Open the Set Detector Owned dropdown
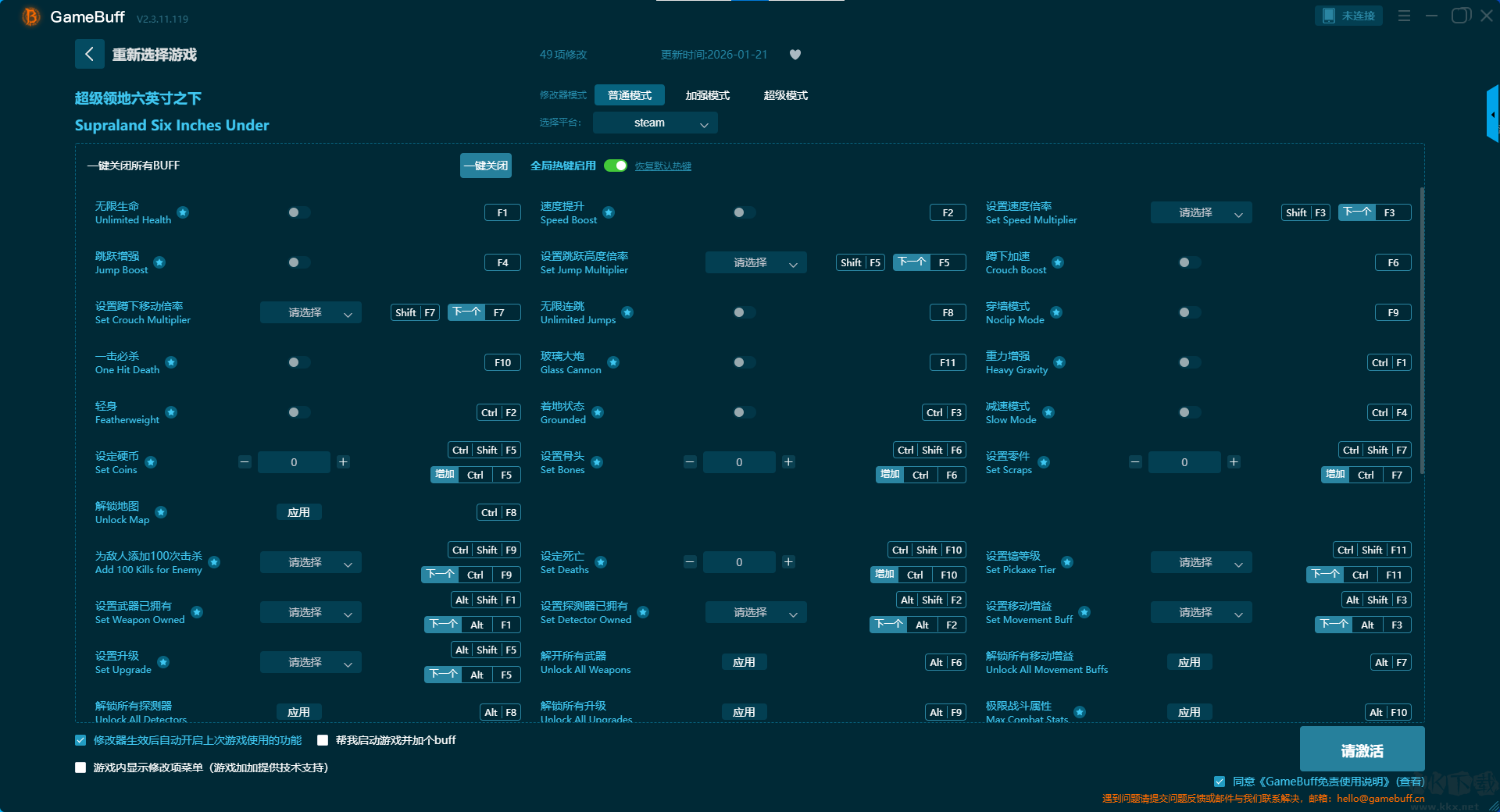 pyautogui.click(x=756, y=612)
